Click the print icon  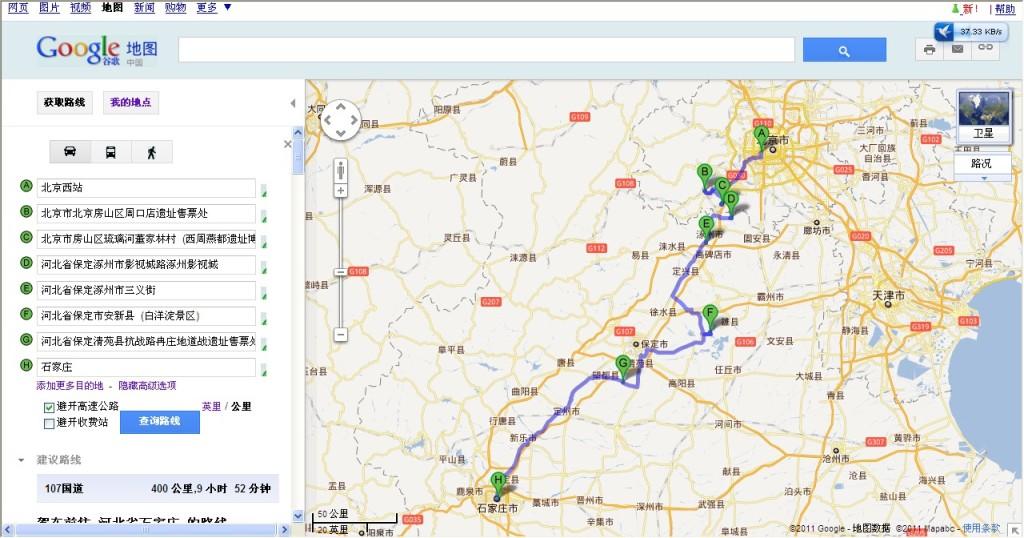pos(929,49)
